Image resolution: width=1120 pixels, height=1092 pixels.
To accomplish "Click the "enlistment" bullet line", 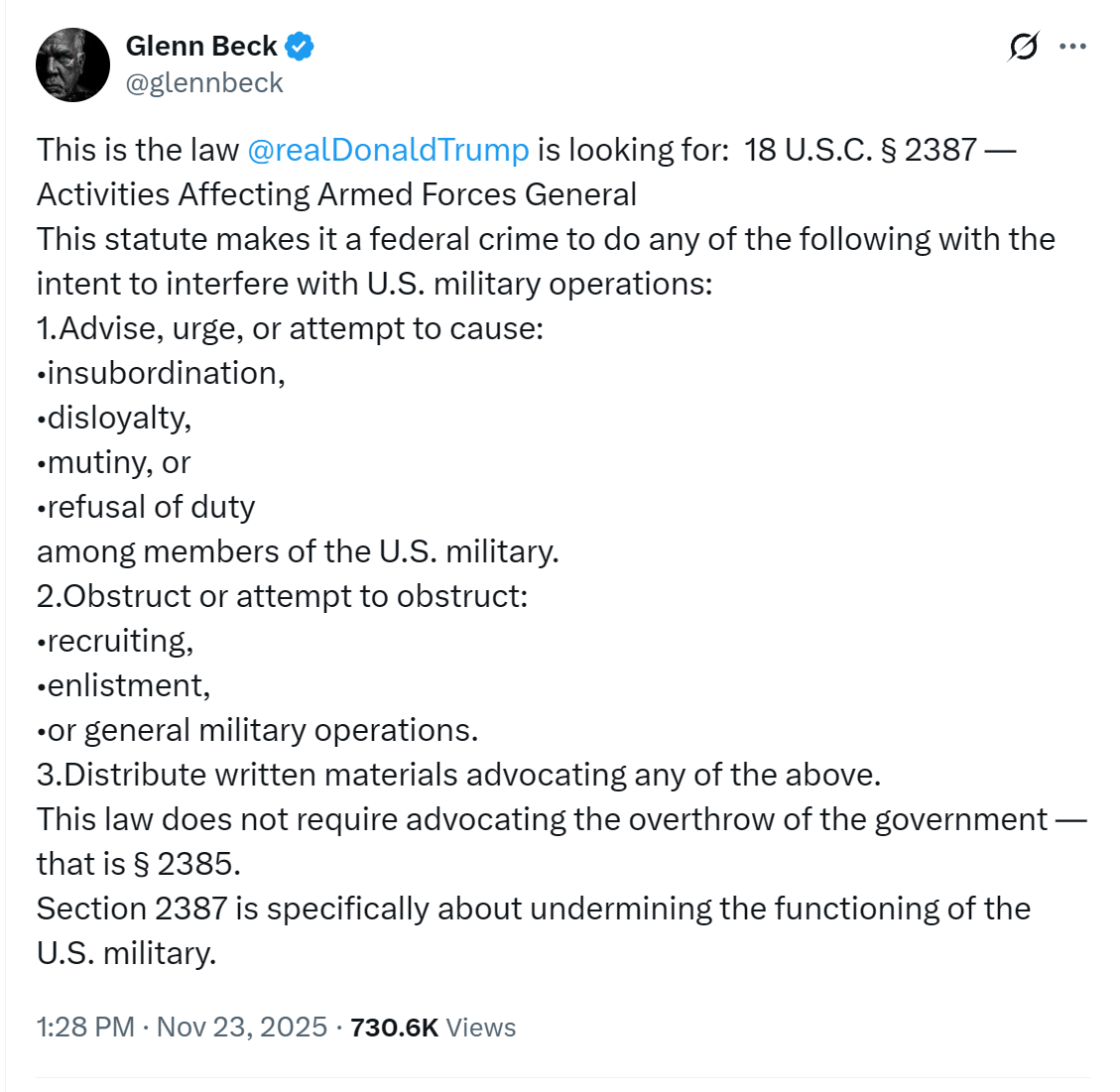I will 126,684.
